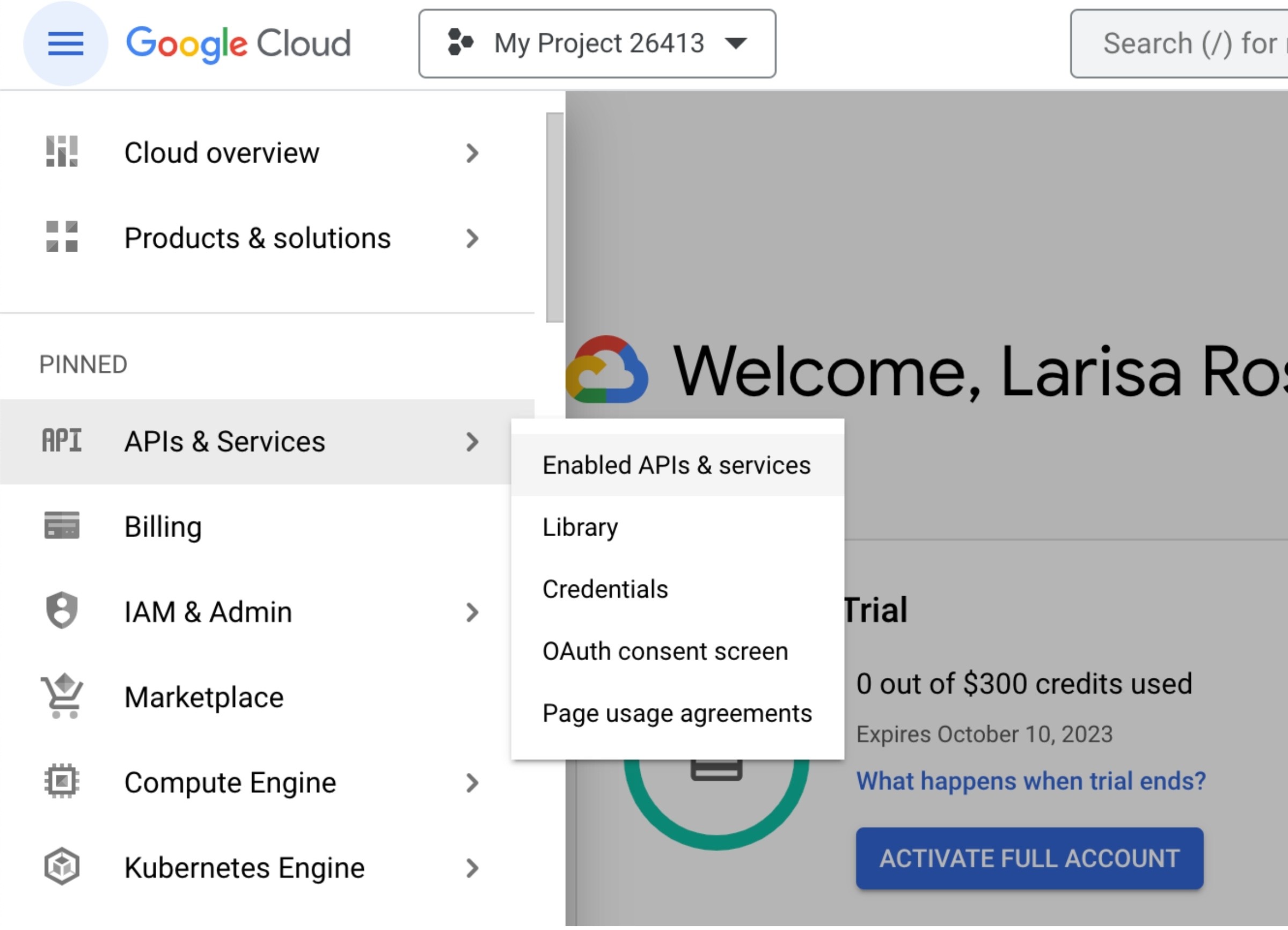Viewport: 1288px width, 930px height.
Task: Click the Kubernetes Engine cube icon
Action: [x=62, y=867]
